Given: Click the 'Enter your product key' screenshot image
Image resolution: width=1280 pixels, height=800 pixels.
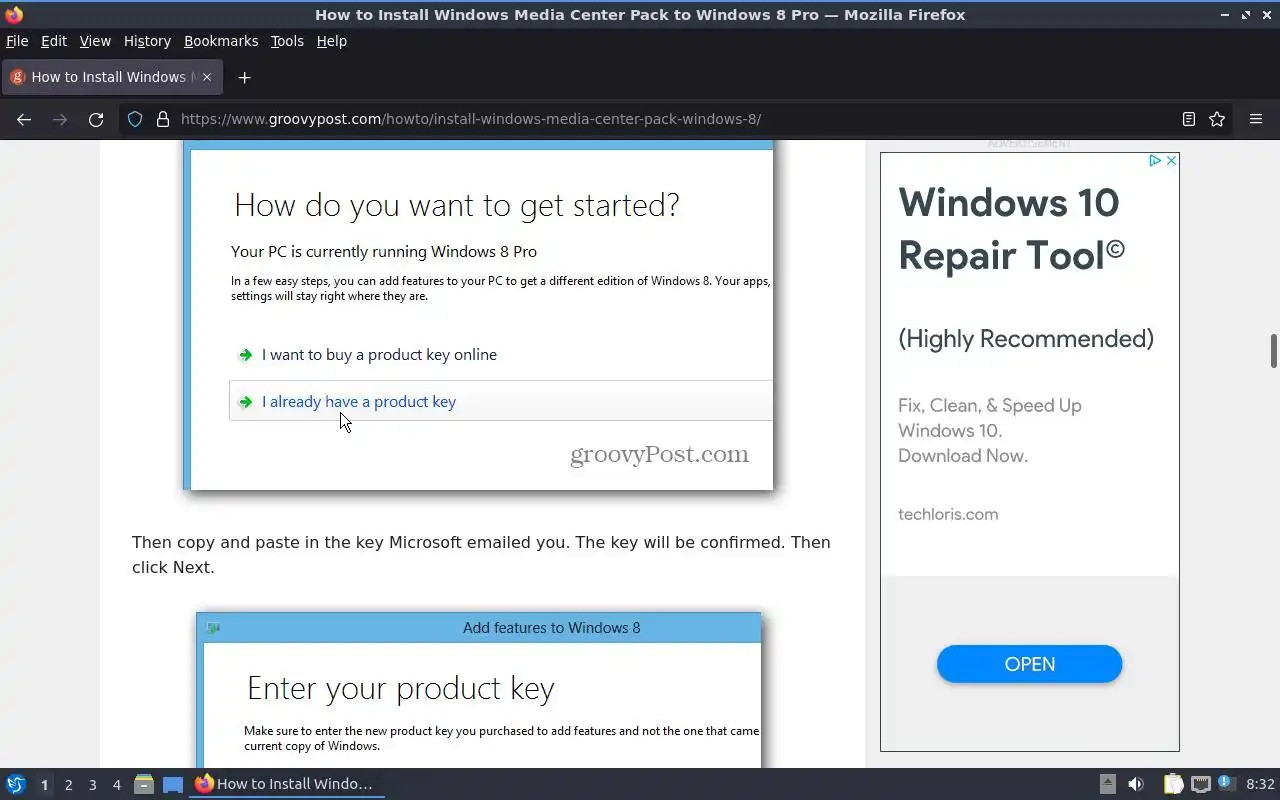Looking at the screenshot, I should point(478,690).
